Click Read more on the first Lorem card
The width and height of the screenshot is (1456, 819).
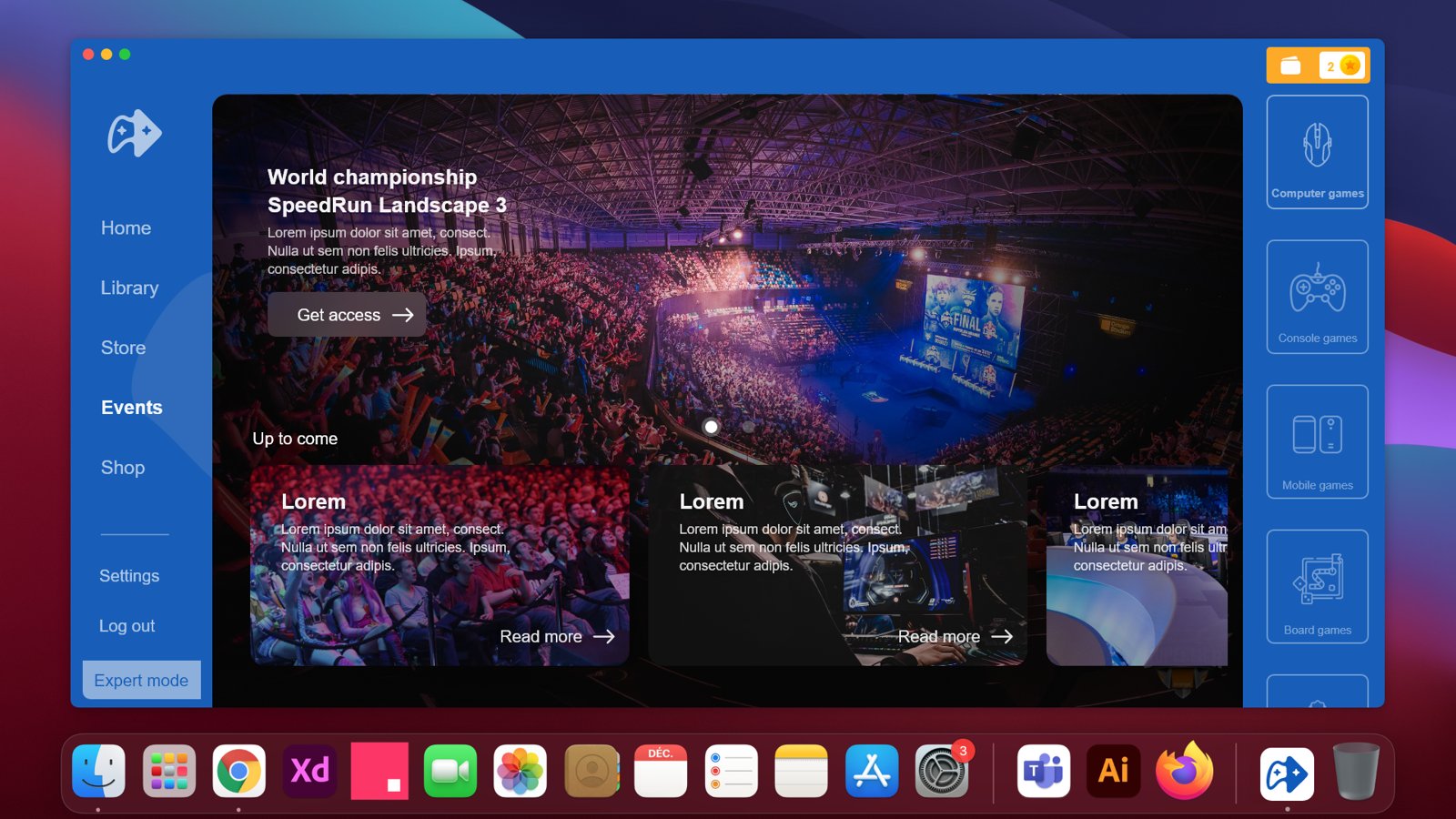point(557,637)
